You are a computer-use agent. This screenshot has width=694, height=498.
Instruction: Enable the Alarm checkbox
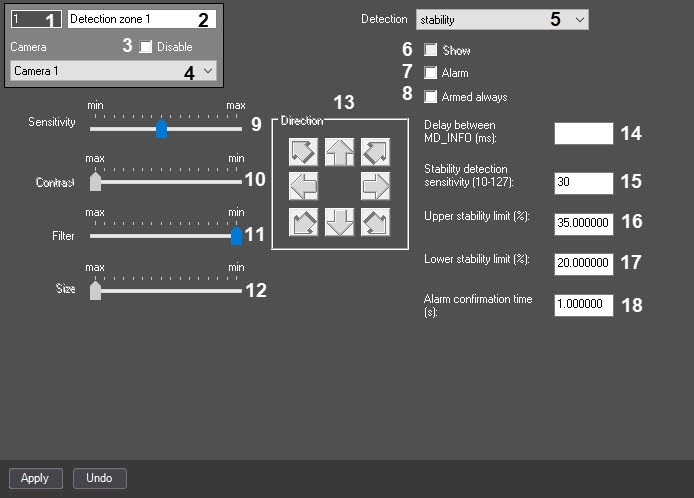430,73
